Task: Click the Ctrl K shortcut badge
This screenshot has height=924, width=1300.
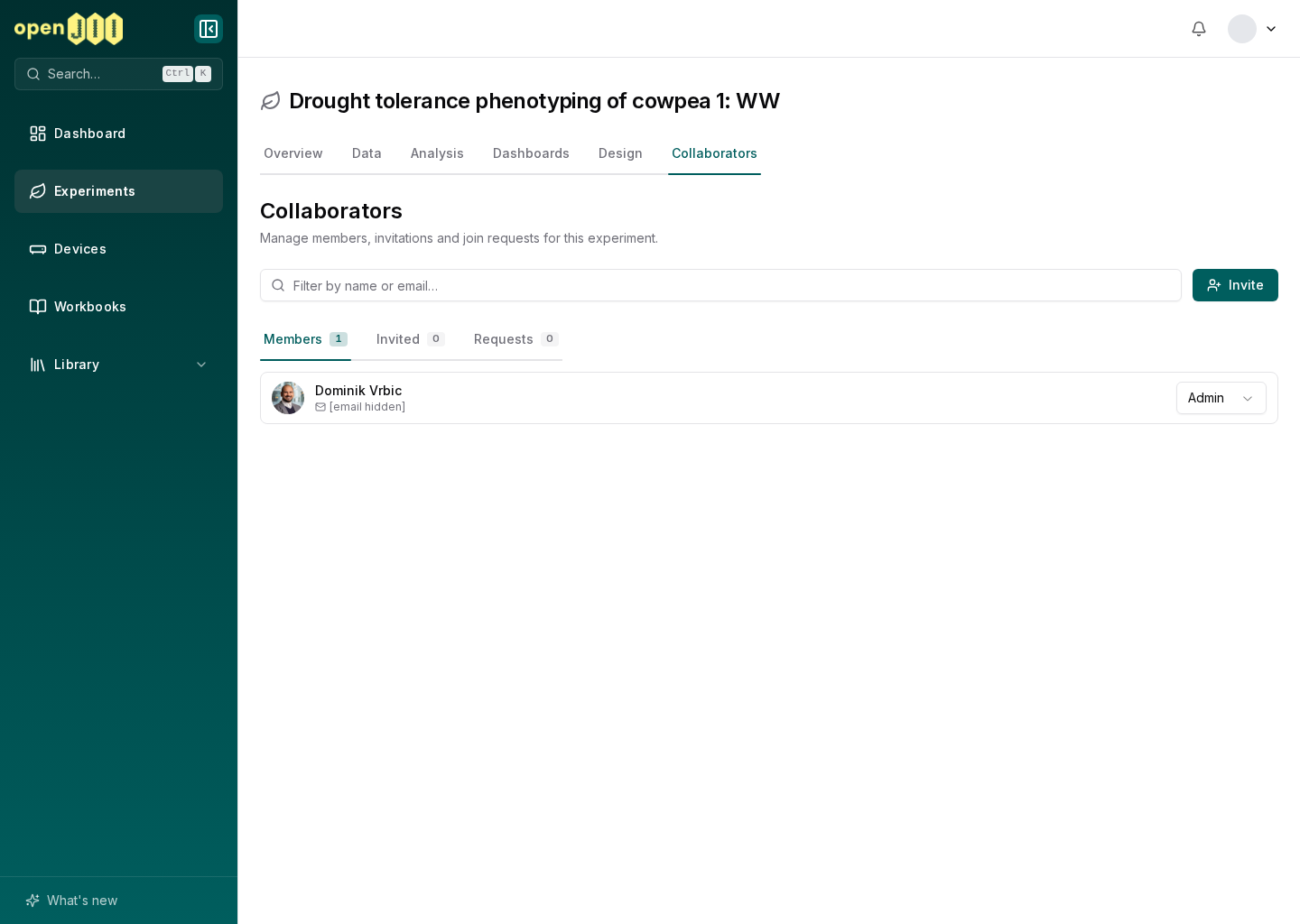Action: point(187,74)
